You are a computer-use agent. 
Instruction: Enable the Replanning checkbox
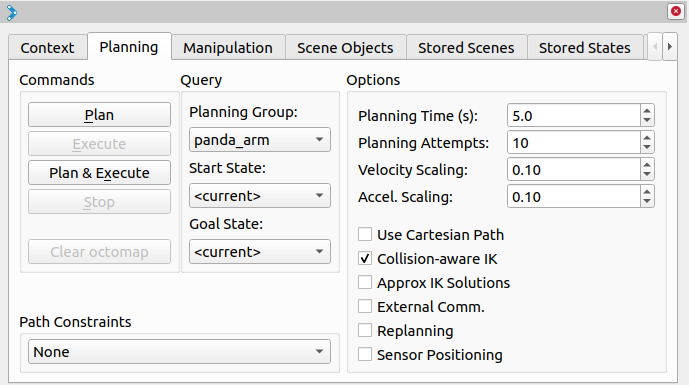coord(365,330)
